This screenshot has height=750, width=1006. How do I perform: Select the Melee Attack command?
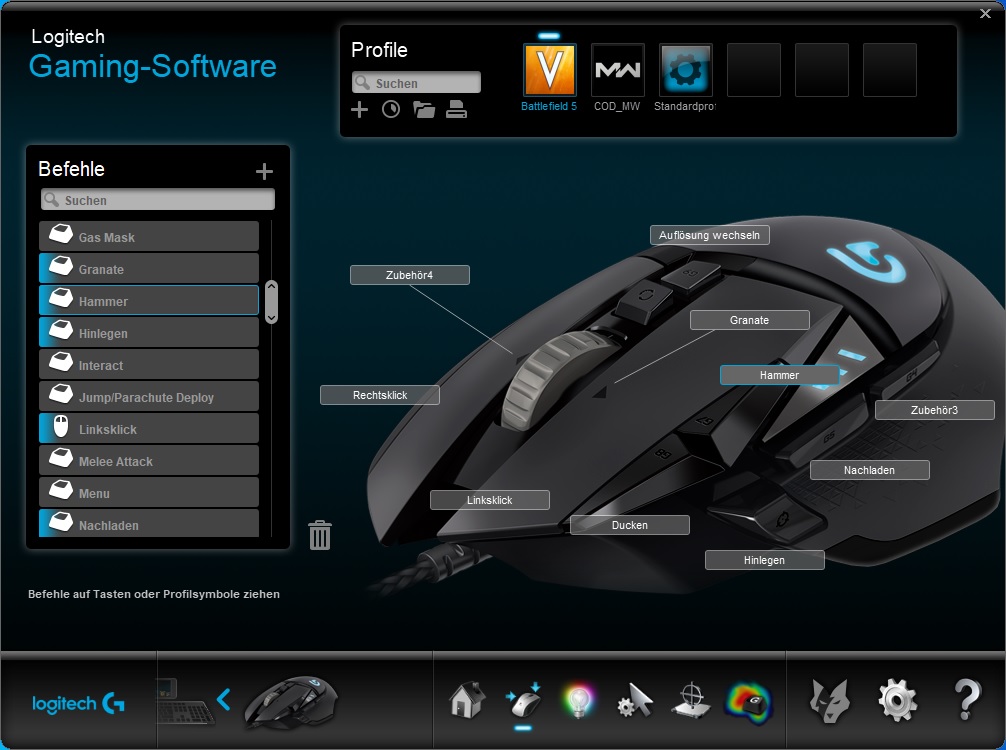(x=149, y=461)
